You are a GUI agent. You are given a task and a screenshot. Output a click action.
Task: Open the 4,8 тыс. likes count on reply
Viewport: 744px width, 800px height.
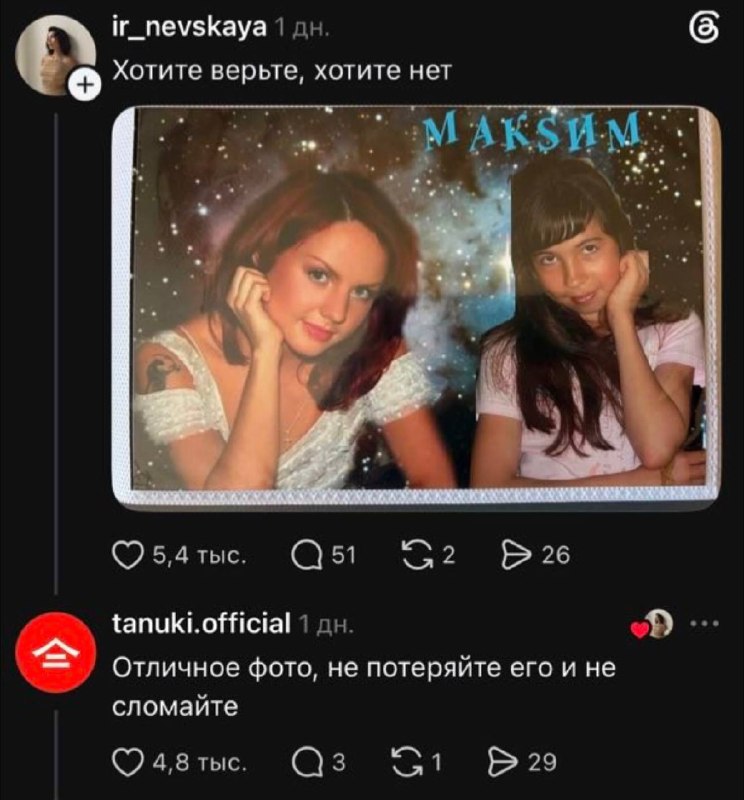[200, 762]
